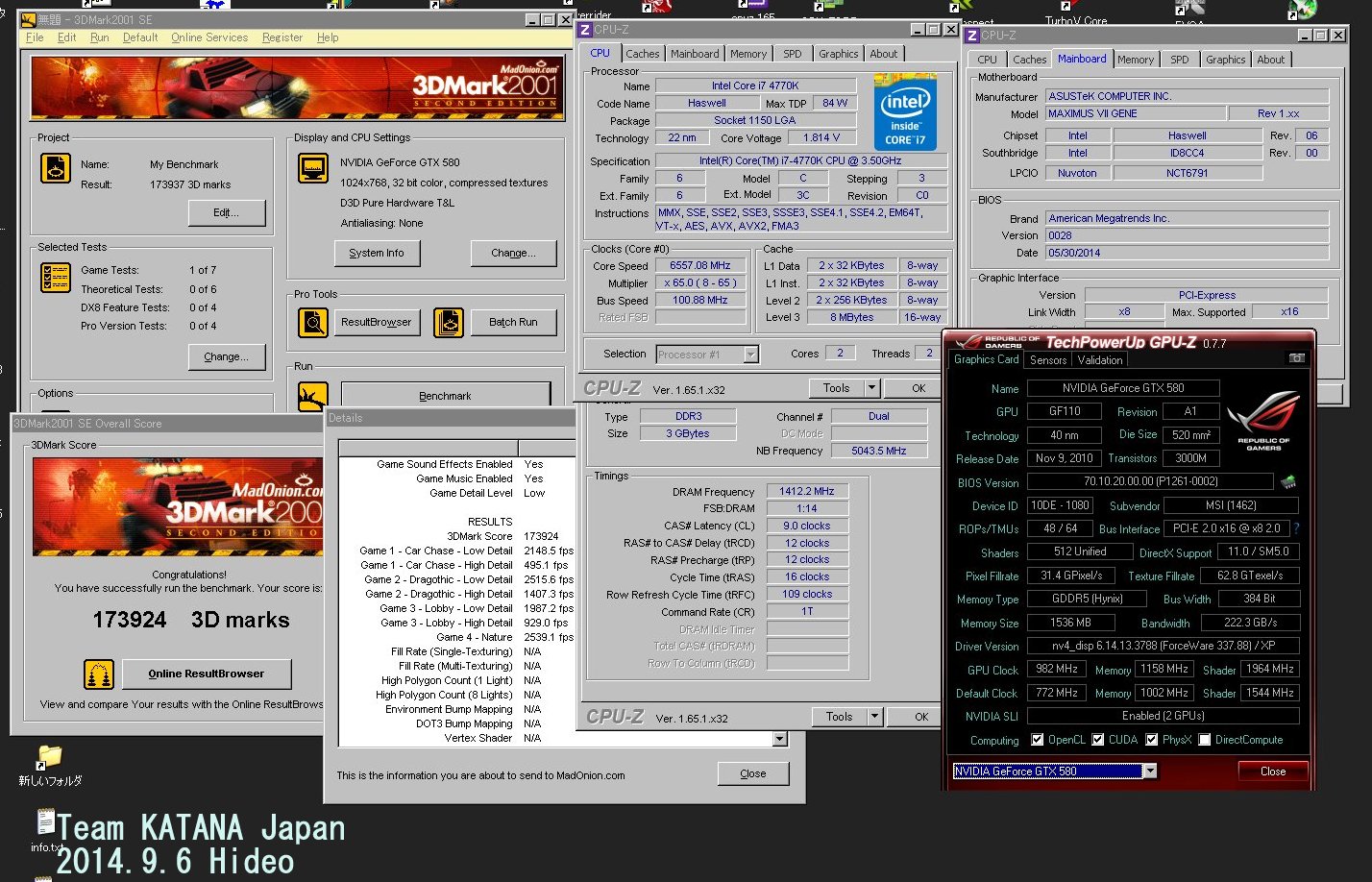Open the Register menu in 3DMark2001
The height and width of the screenshot is (882, 1372).
click(x=282, y=37)
